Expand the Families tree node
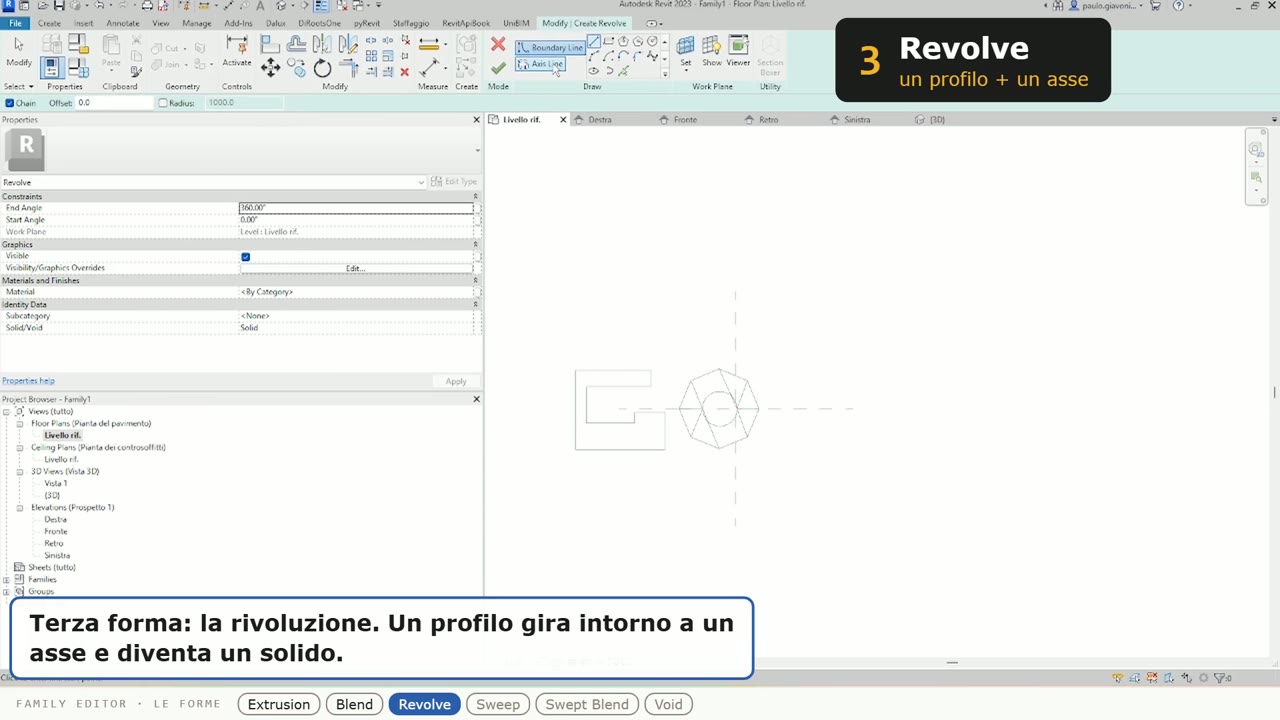This screenshot has width=1280, height=720. point(6,579)
